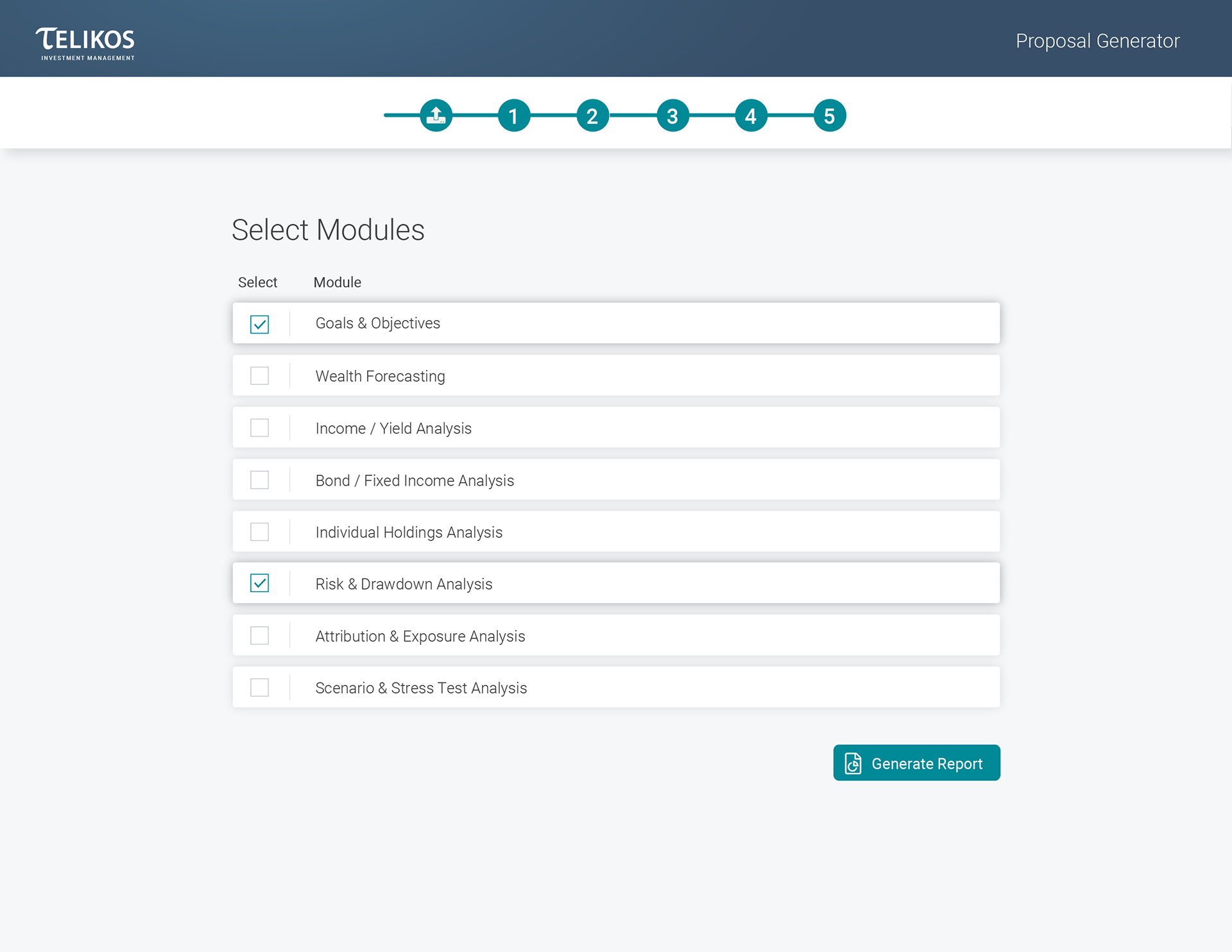Click the Telikos Investment Management logo
This screenshot has width=1232, height=952.
pos(85,44)
